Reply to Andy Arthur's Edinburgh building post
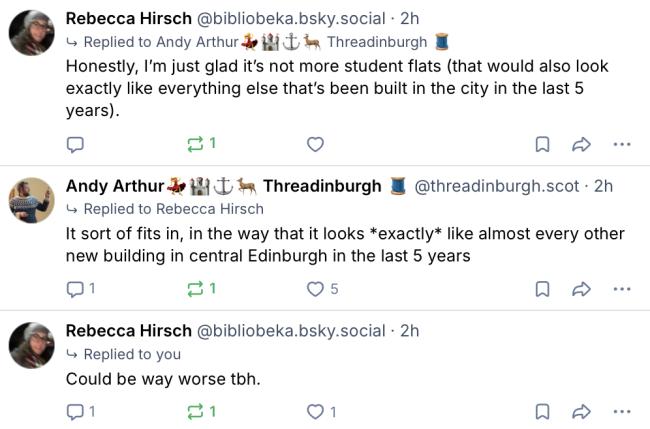 [74, 289]
